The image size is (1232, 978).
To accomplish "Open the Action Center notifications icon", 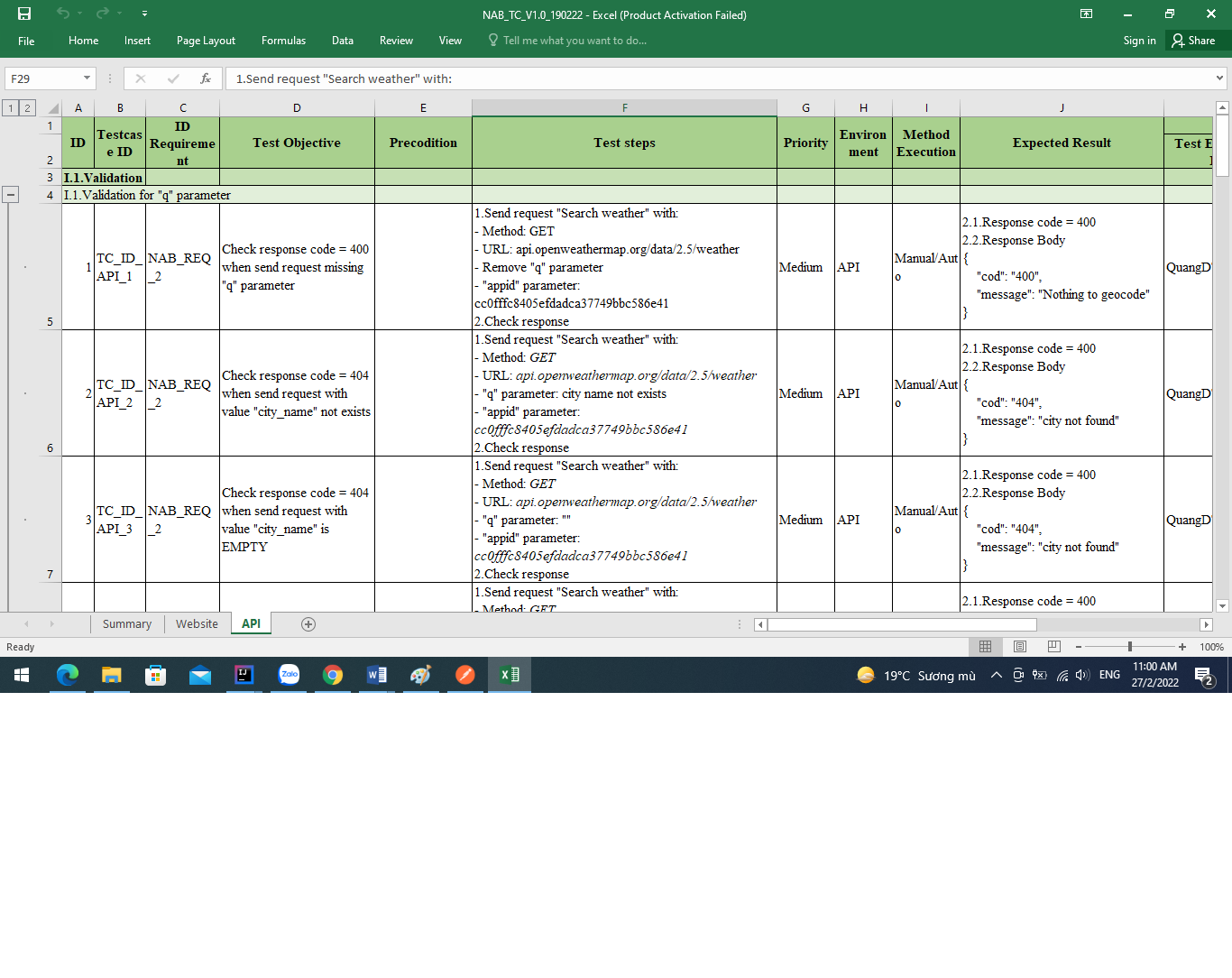I will pyautogui.click(x=1203, y=675).
